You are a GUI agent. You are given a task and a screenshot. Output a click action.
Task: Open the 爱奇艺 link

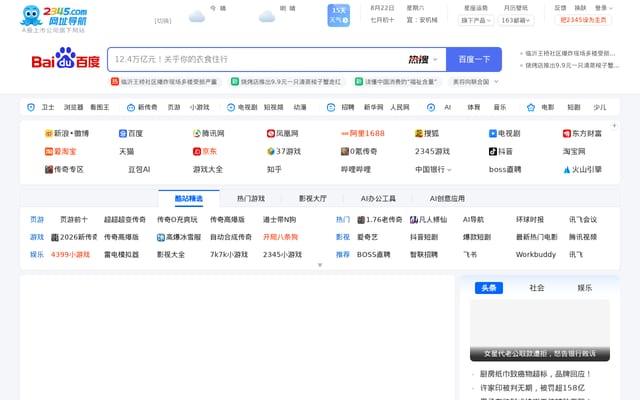click(367, 237)
